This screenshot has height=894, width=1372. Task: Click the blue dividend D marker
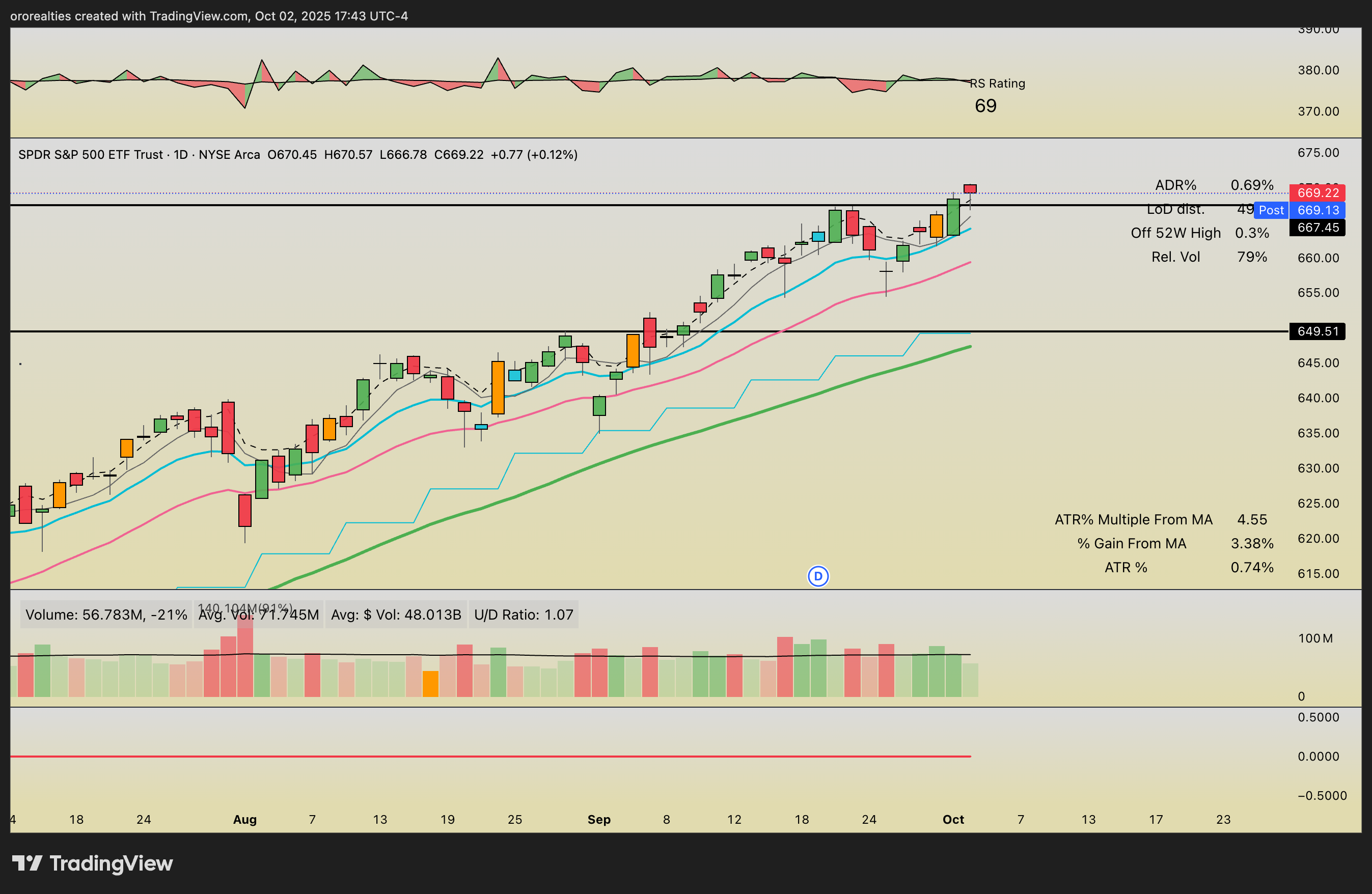pos(818,576)
